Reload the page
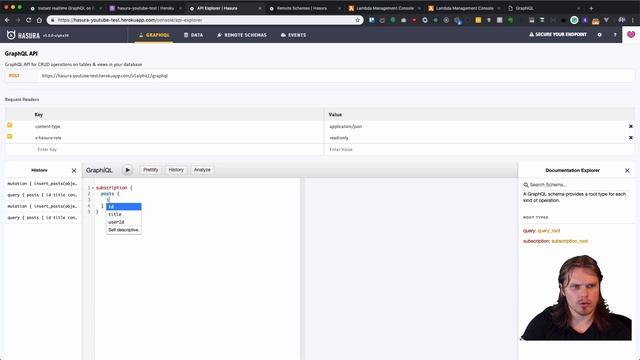The width and height of the screenshot is (640, 360). 28,20
